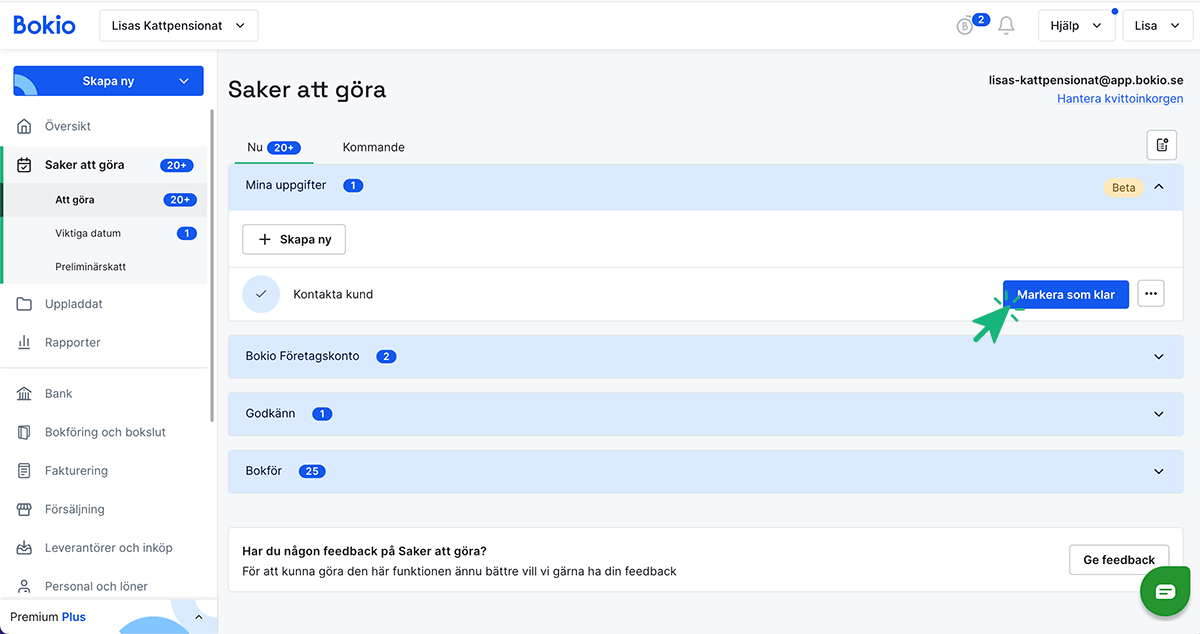Open the Bokio credits coin icon
Image resolution: width=1200 pixels, height=634 pixels.
[x=965, y=27]
